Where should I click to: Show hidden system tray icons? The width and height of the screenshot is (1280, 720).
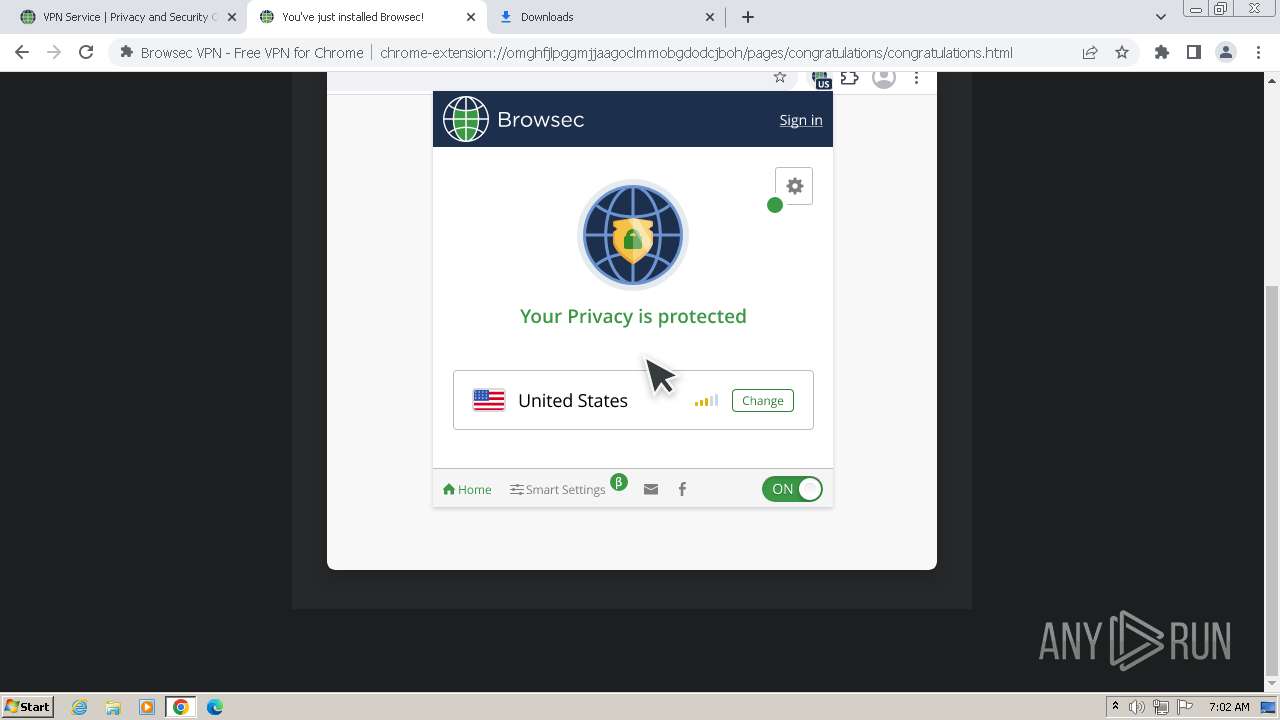point(1115,707)
